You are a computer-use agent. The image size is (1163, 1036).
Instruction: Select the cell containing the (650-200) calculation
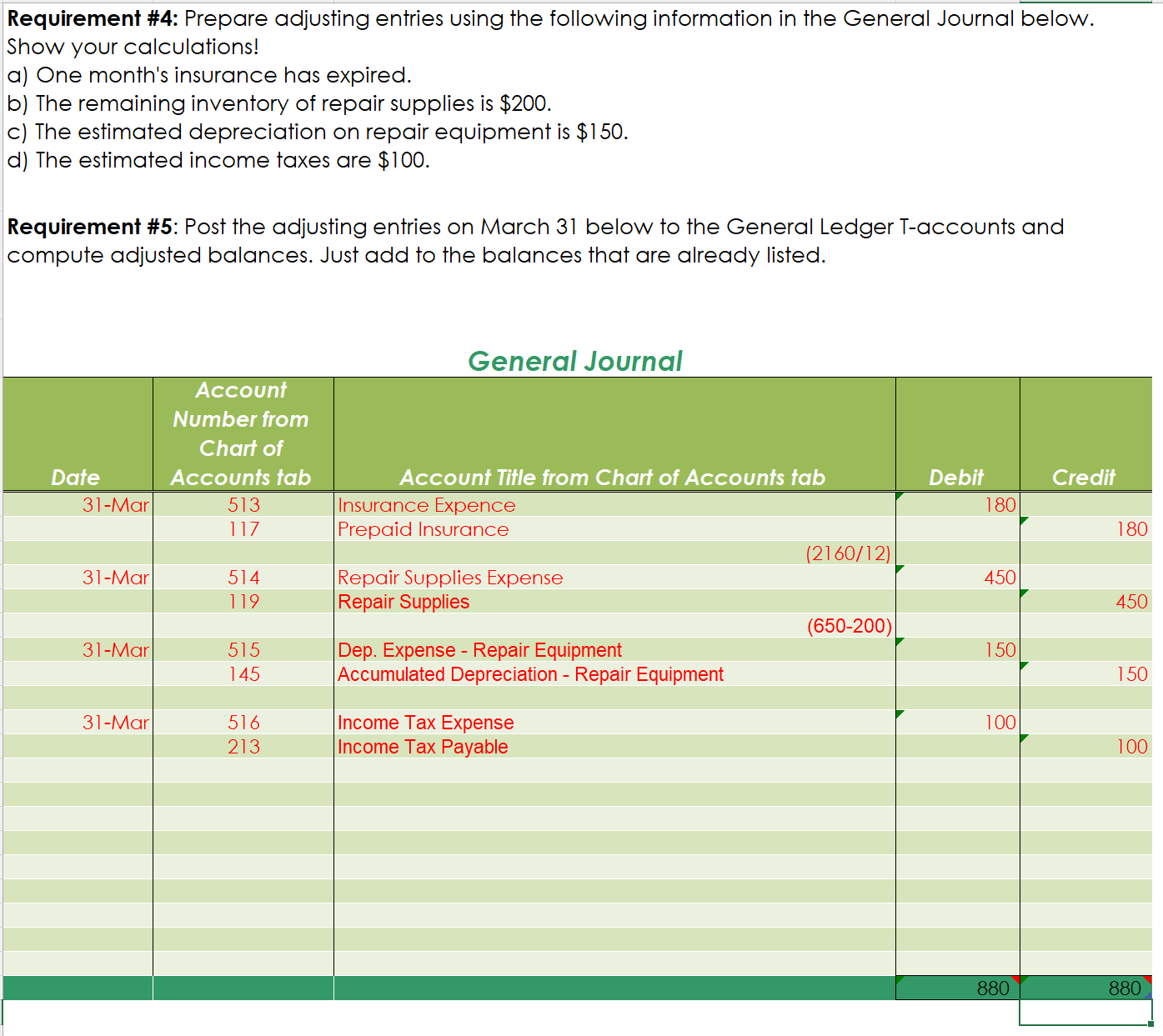pos(849,625)
